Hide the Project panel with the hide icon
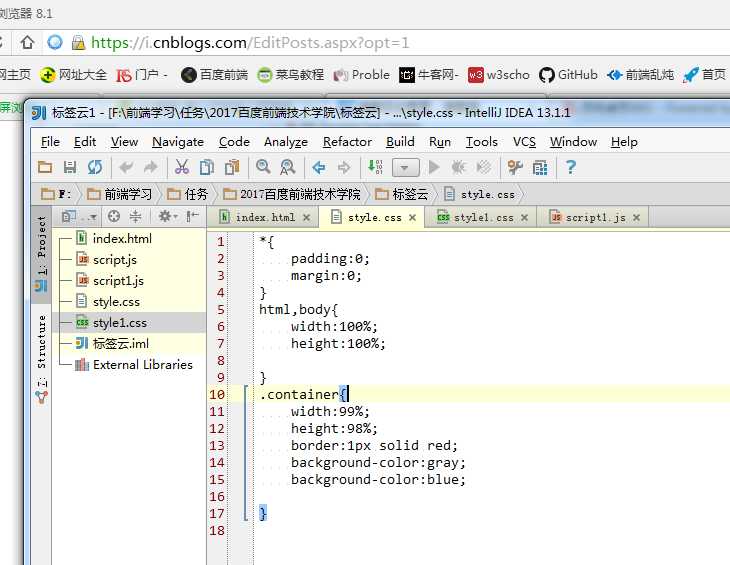This screenshot has width=730, height=565. (192, 216)
